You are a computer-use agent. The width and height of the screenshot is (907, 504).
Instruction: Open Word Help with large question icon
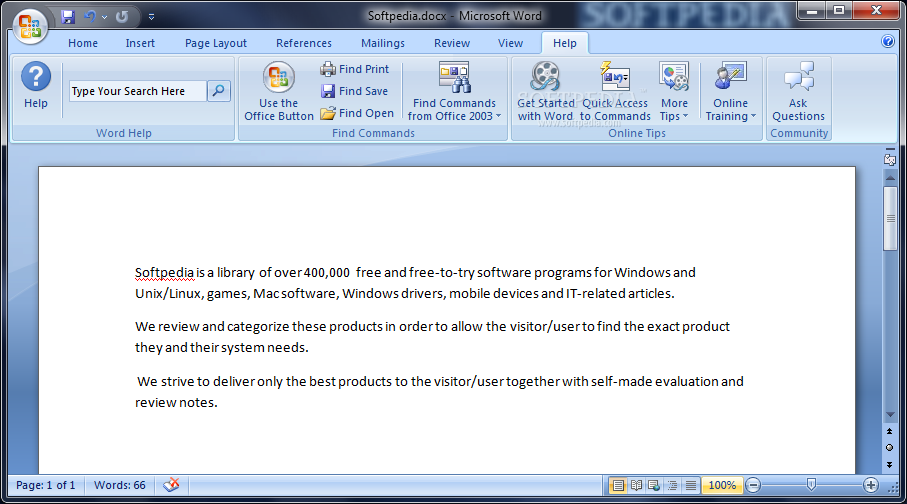click(36, 86)
